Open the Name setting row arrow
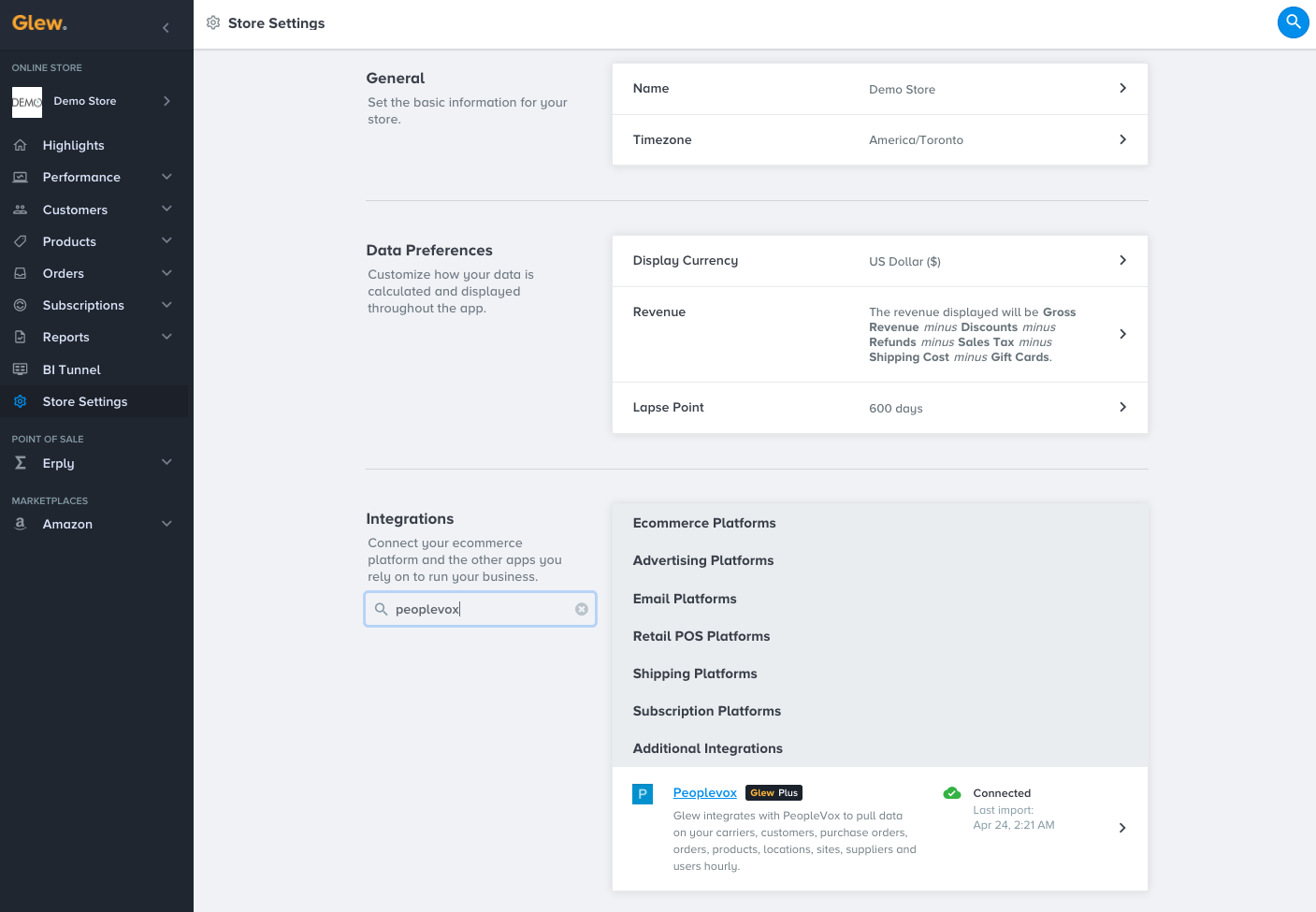 1122,88
